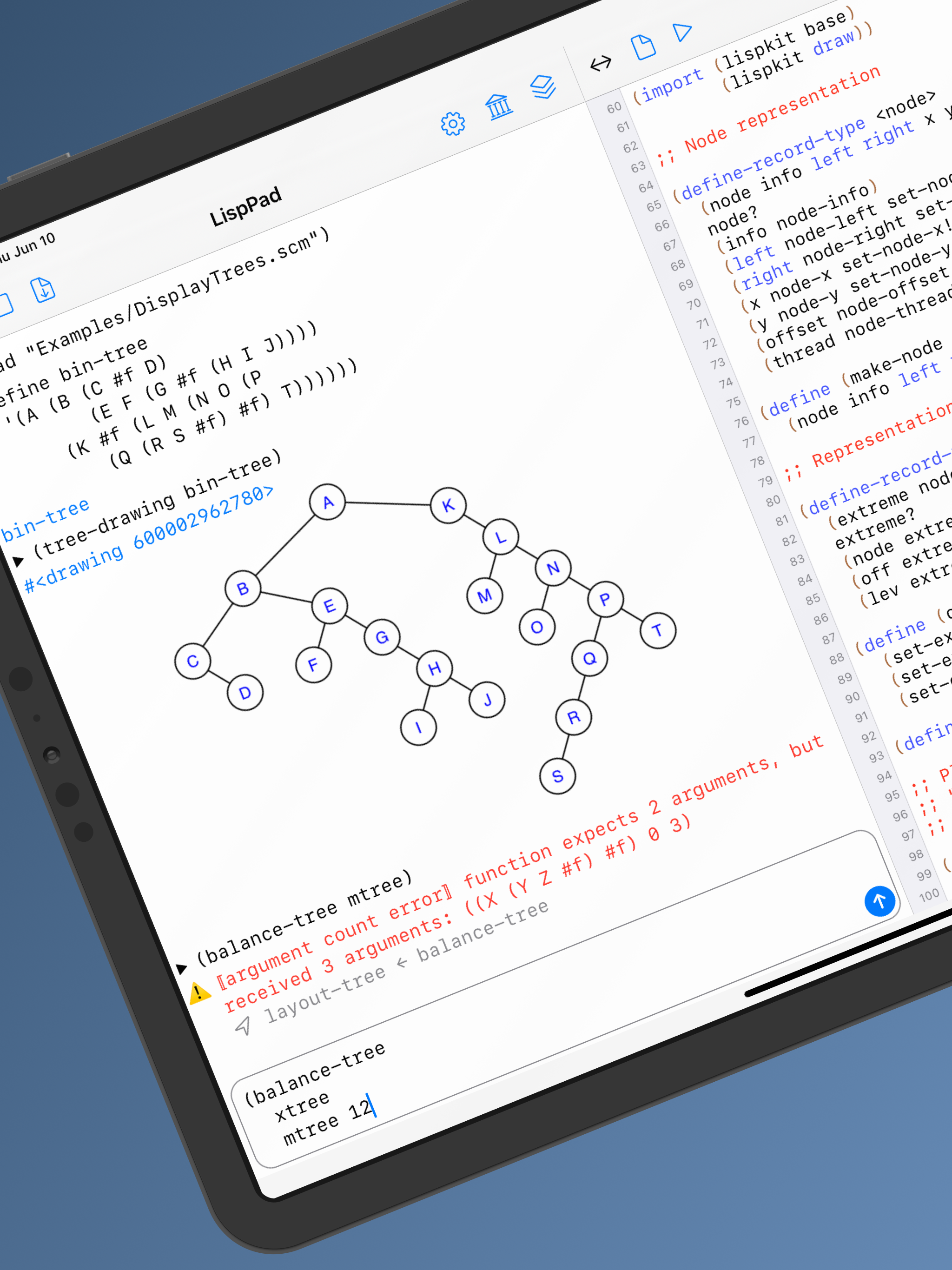Open the settings gear
The width and height of the screenshot is (952, 1270).
452,124
